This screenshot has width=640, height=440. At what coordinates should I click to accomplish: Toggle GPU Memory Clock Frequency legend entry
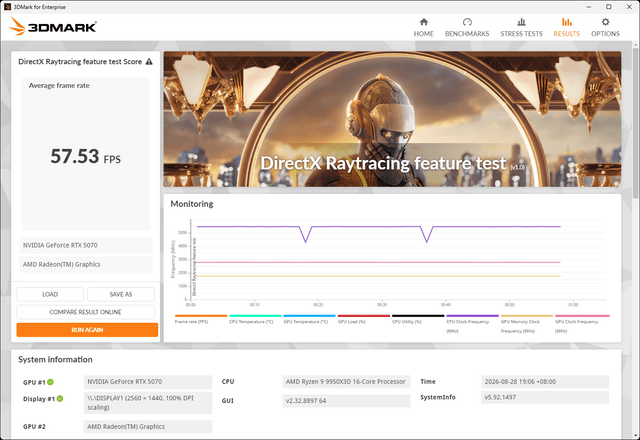[527, 324]
